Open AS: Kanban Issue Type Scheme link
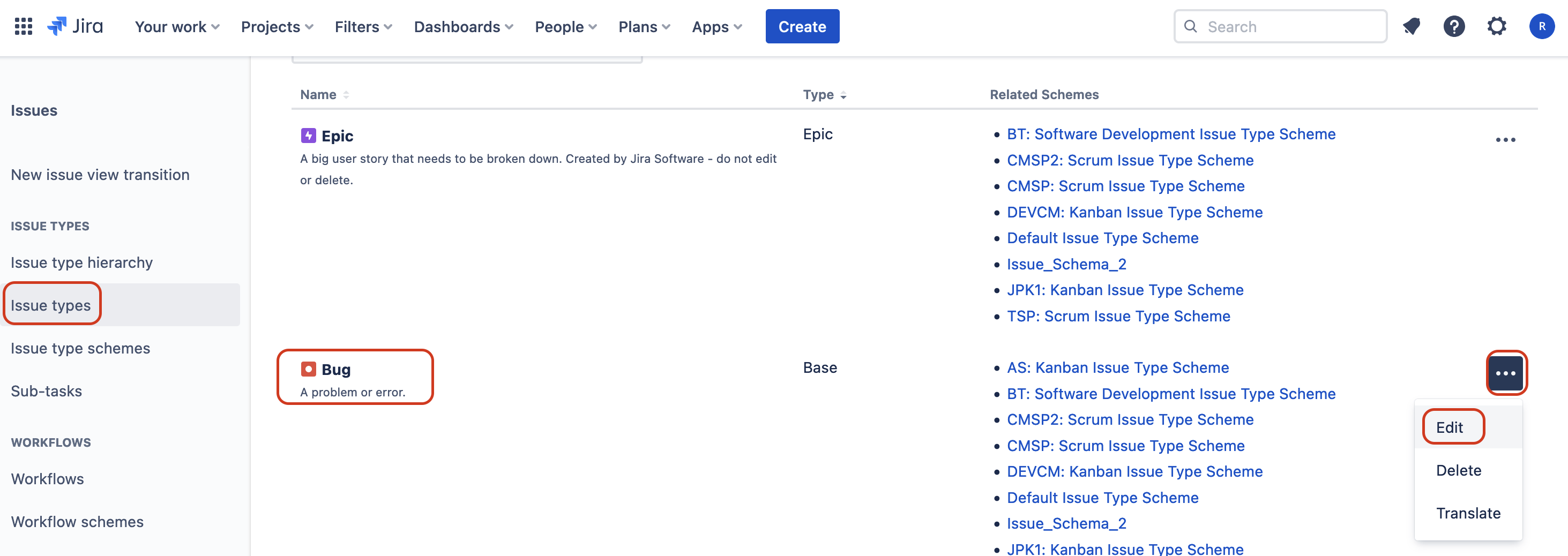 [x=1117, y=367]
